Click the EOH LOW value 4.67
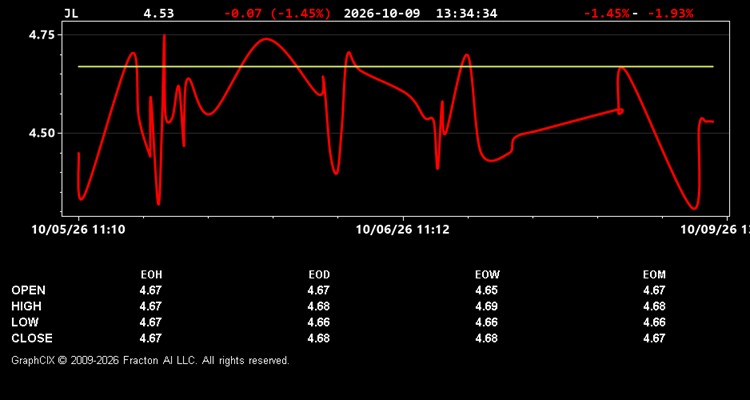750x400 pixels. click(151, 322)
